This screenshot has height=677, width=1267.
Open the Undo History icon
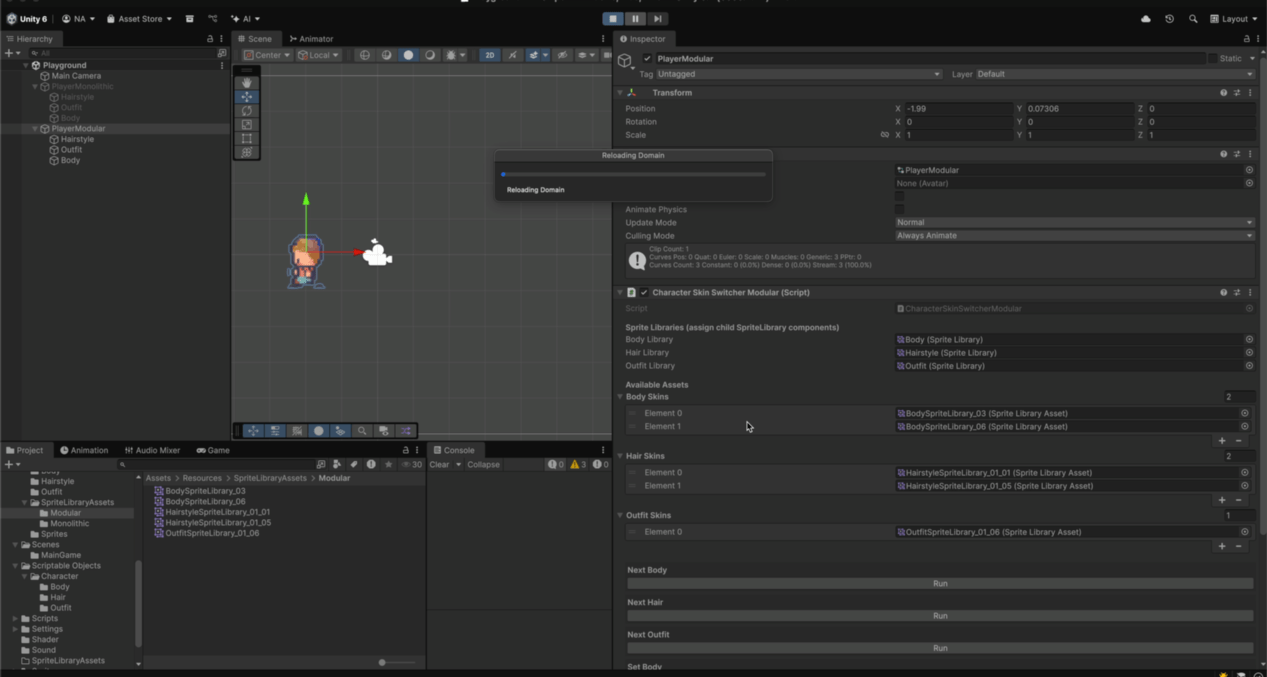coord(1169,19)
